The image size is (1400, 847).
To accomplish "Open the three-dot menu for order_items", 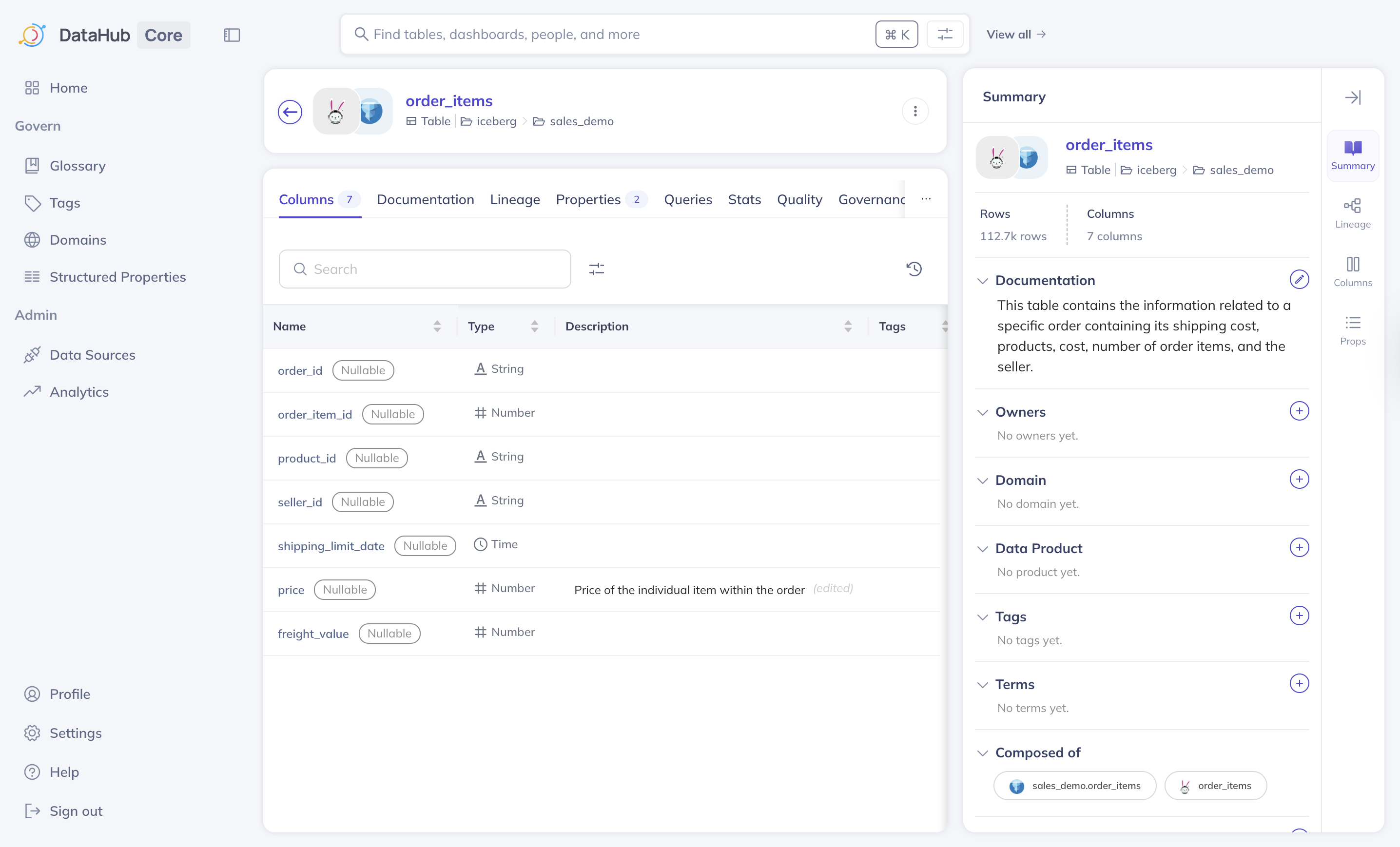I will point(915,111).
